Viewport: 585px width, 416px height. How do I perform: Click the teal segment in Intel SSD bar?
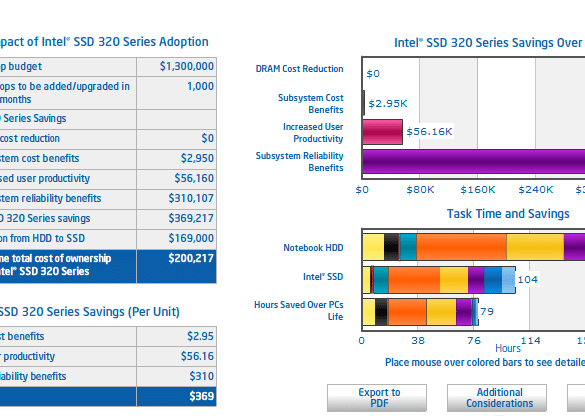click(381, 280)
